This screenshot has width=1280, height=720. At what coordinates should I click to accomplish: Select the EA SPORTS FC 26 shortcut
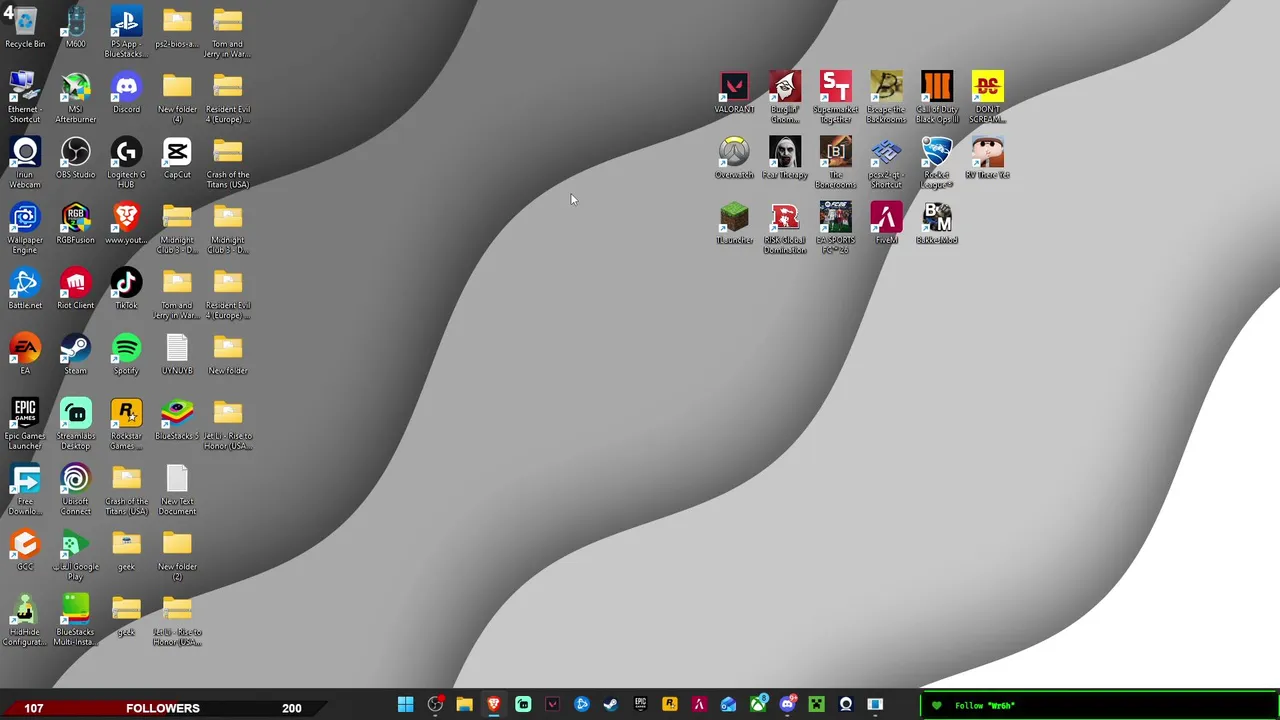pos(835,228)
